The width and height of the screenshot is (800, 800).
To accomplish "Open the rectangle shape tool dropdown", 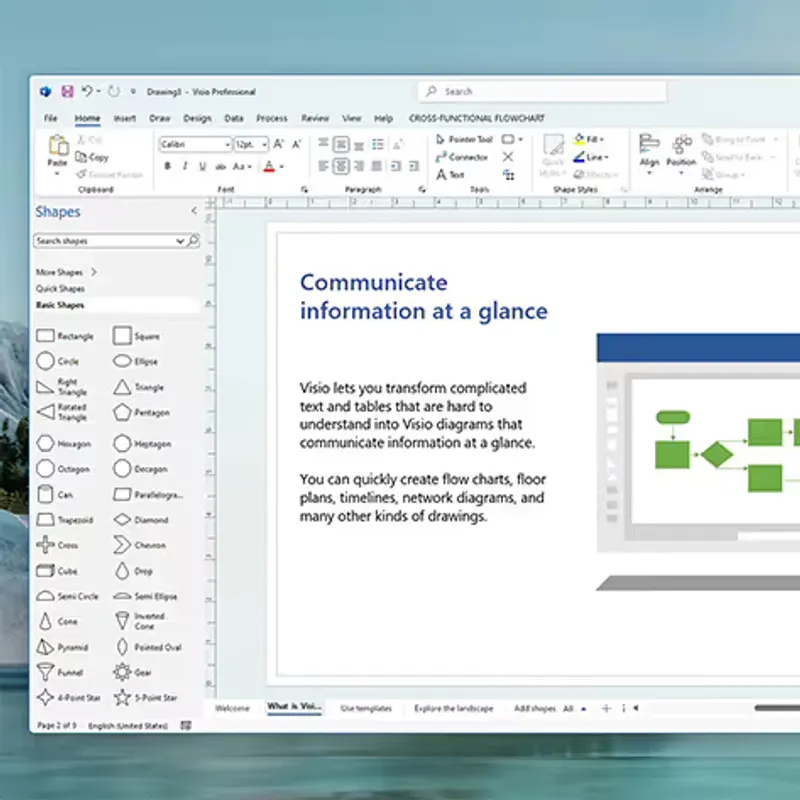I will [x=520, y=139].
